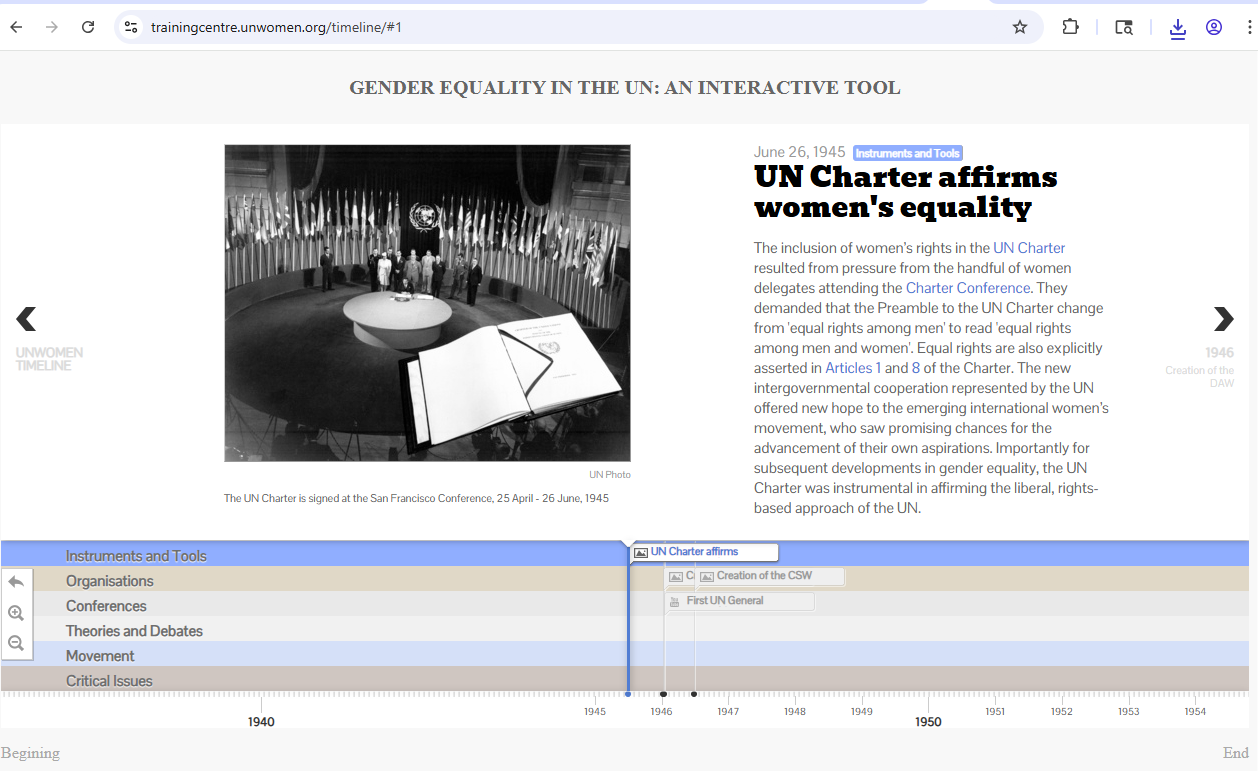Screen dimensions: 1258x771
Task: Select the 'Conferences' category row
Action: (x=106, y=606)
